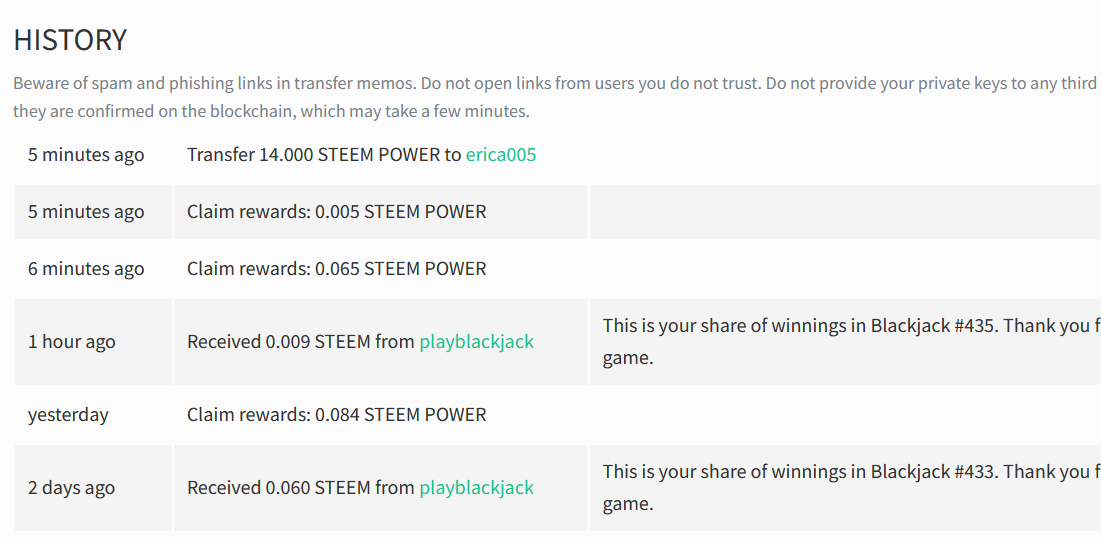
Task: Open playblackjack link in Blackjack #433 row
Action: point(476,488)
